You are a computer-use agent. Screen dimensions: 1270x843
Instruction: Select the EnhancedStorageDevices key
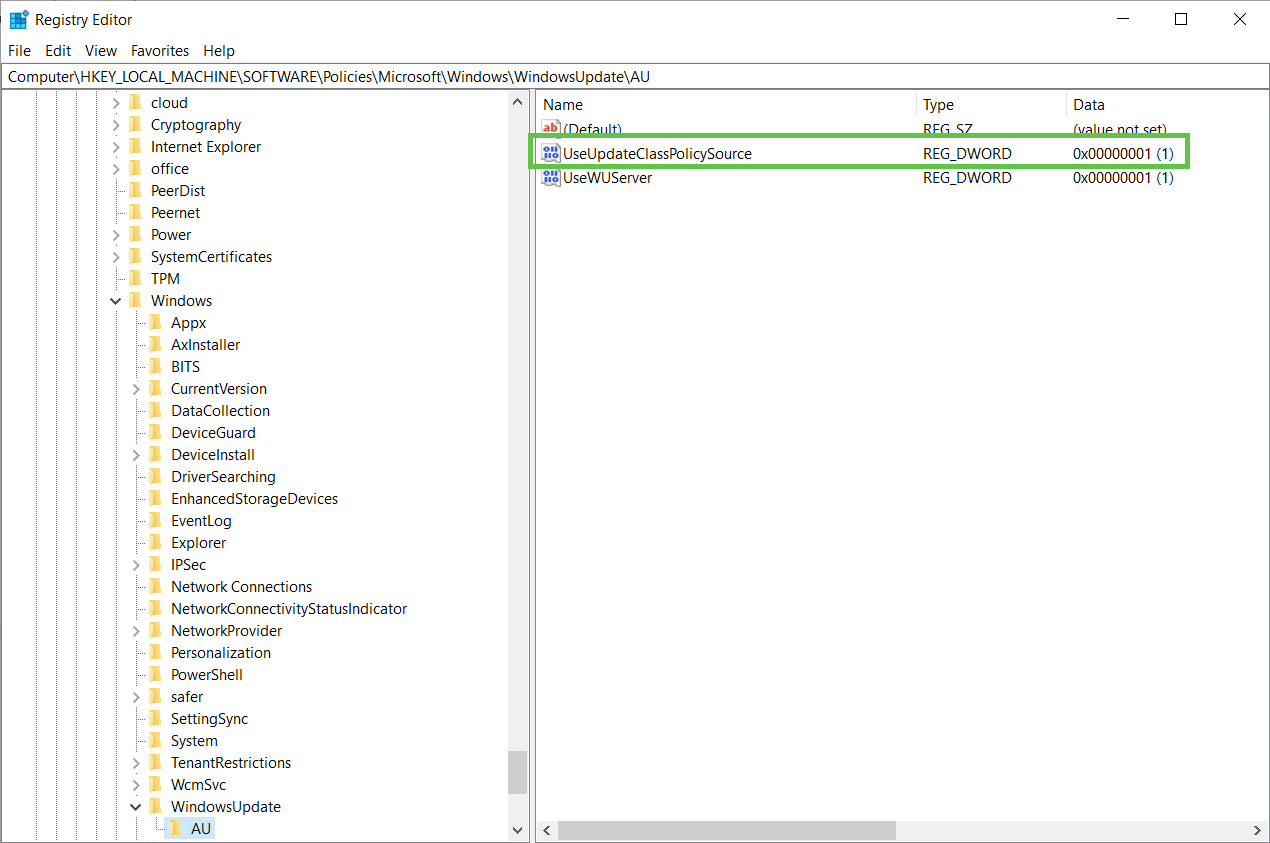click(x=254, y=498)
